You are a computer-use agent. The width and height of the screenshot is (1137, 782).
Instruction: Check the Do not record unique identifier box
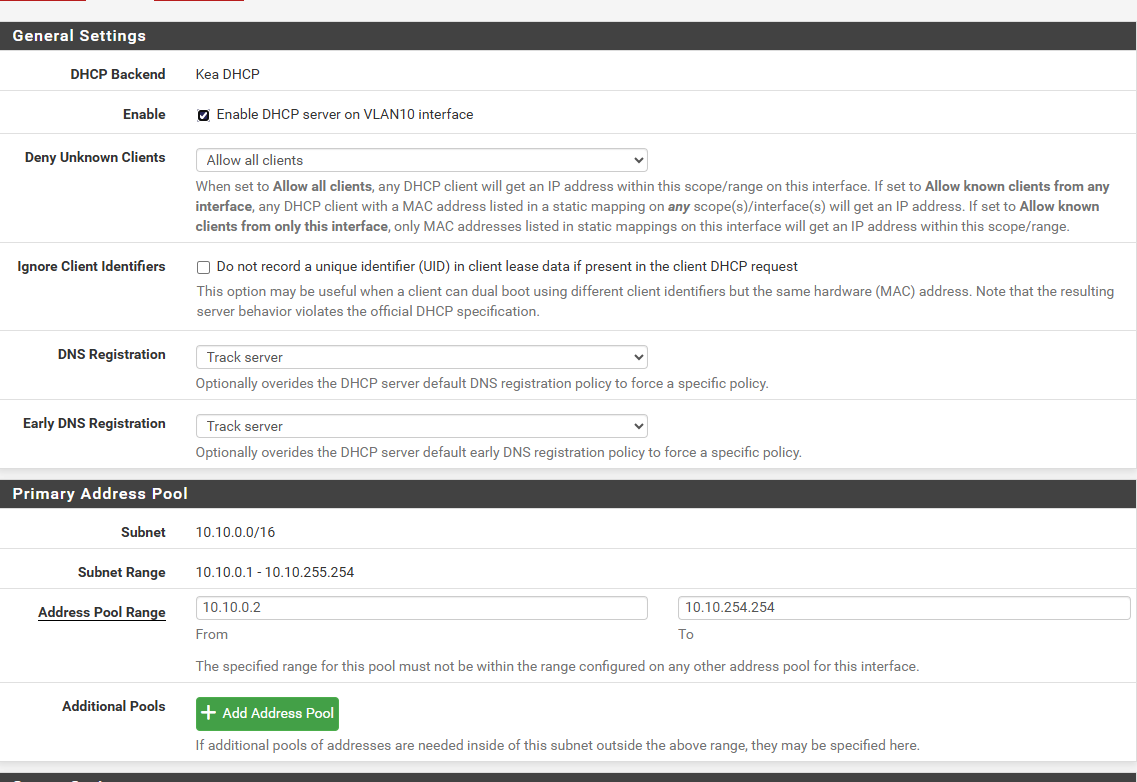203,267
